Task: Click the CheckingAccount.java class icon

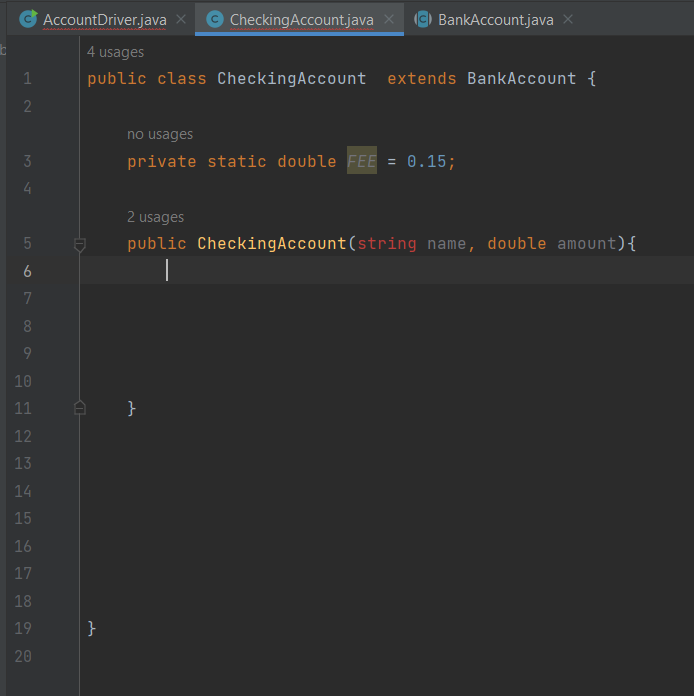Action: coord(215,20)
